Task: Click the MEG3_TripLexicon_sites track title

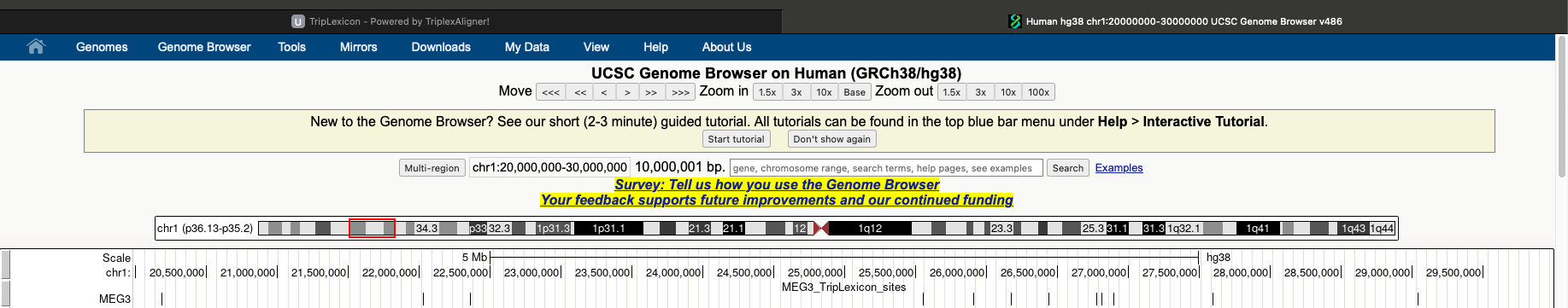Action: (x=843, y=287)
